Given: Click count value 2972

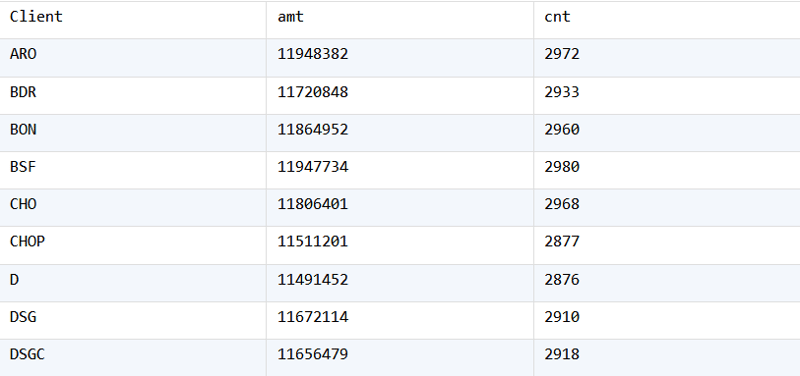Looking at the screenshot, I should point(562,54).
